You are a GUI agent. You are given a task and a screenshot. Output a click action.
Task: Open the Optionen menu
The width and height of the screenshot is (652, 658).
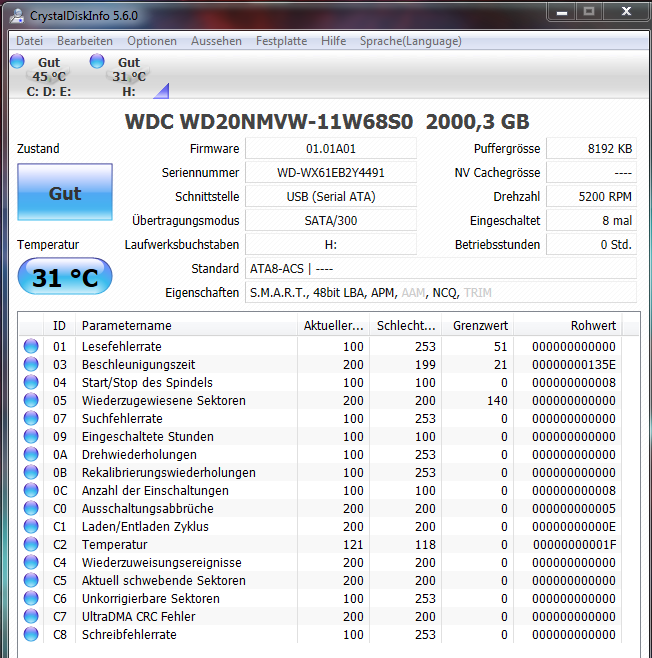(152, 41)
